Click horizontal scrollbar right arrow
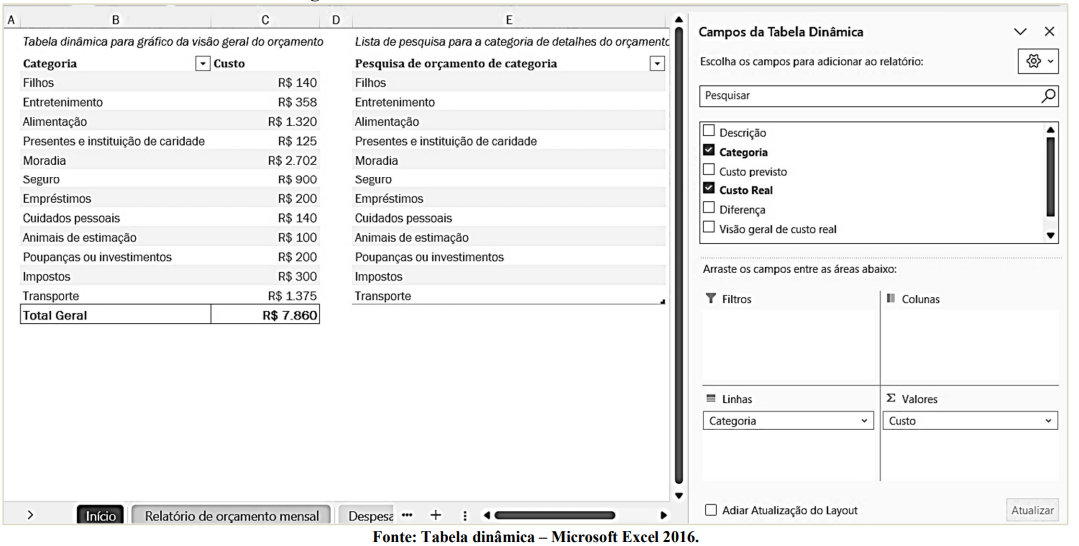Viewport: 1079px width, 546px height. [663, 515]
